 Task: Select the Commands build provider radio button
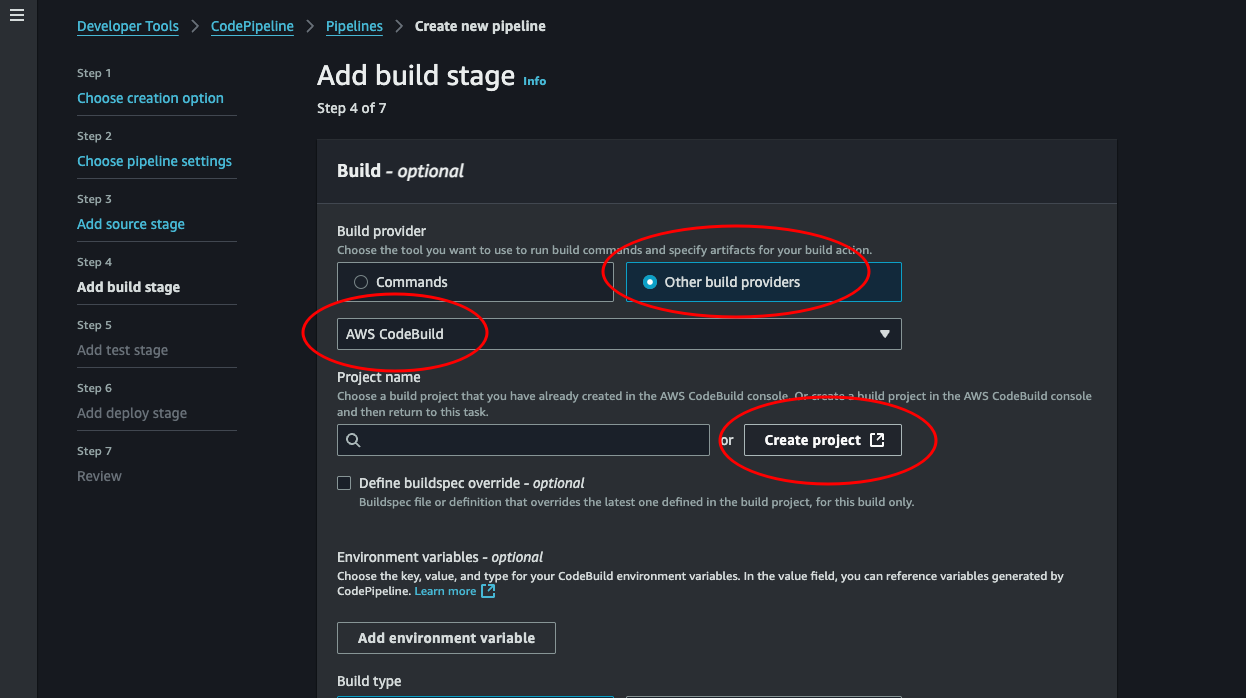(x=360, y=282)
